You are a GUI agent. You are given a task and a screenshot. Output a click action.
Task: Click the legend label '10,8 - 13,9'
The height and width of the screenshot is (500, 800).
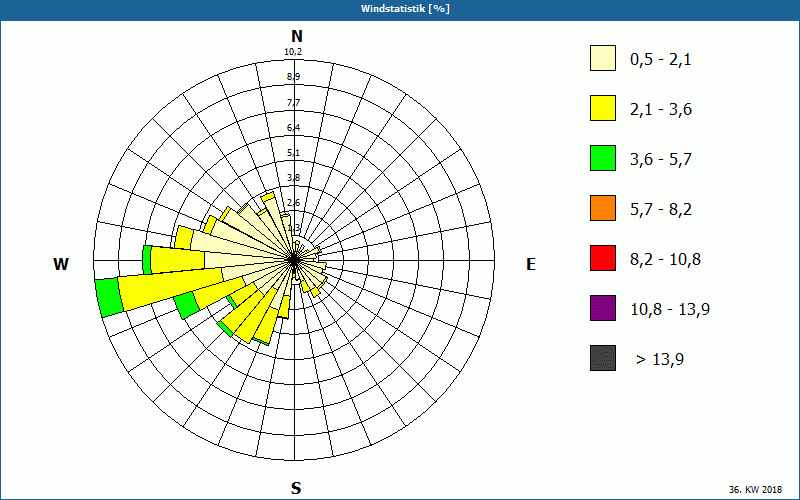(670, 310)
